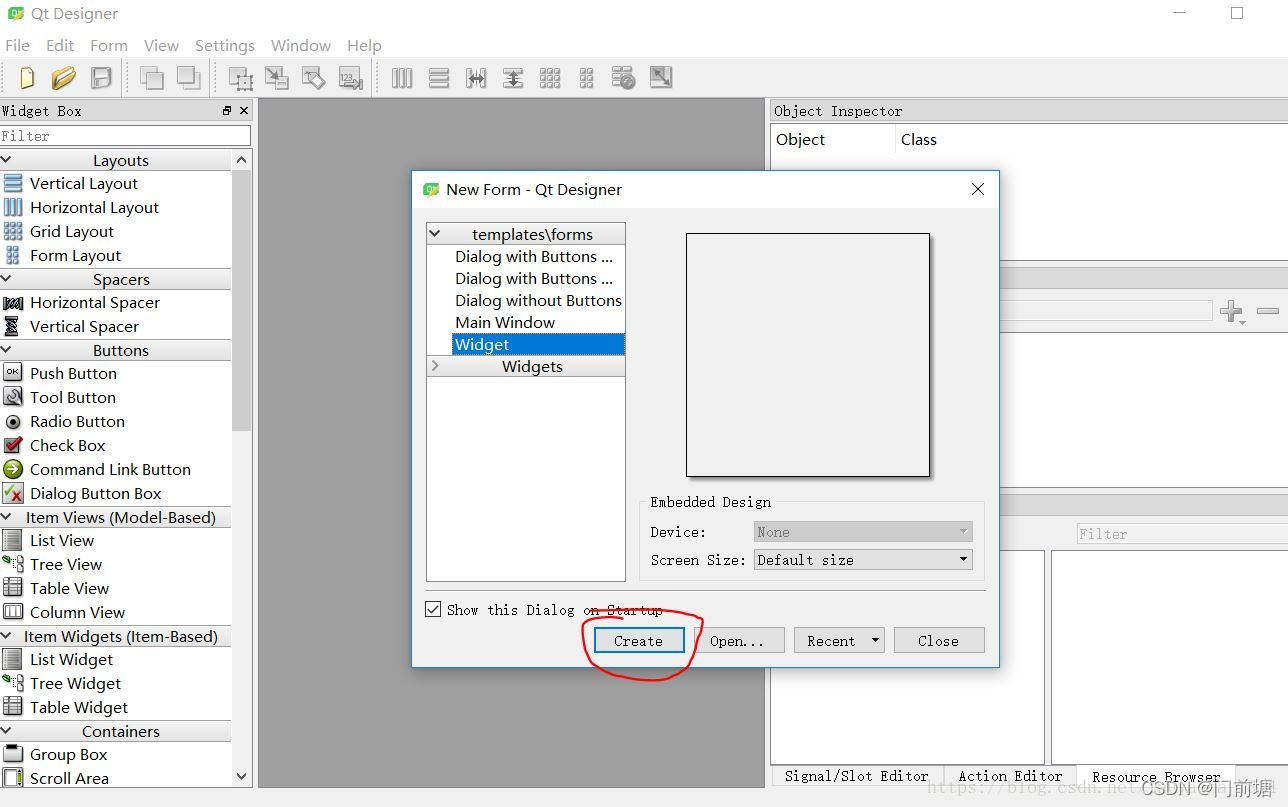Select Dialog without Buttons template
The image size is (1288, 807).
[x=538, y=301]
